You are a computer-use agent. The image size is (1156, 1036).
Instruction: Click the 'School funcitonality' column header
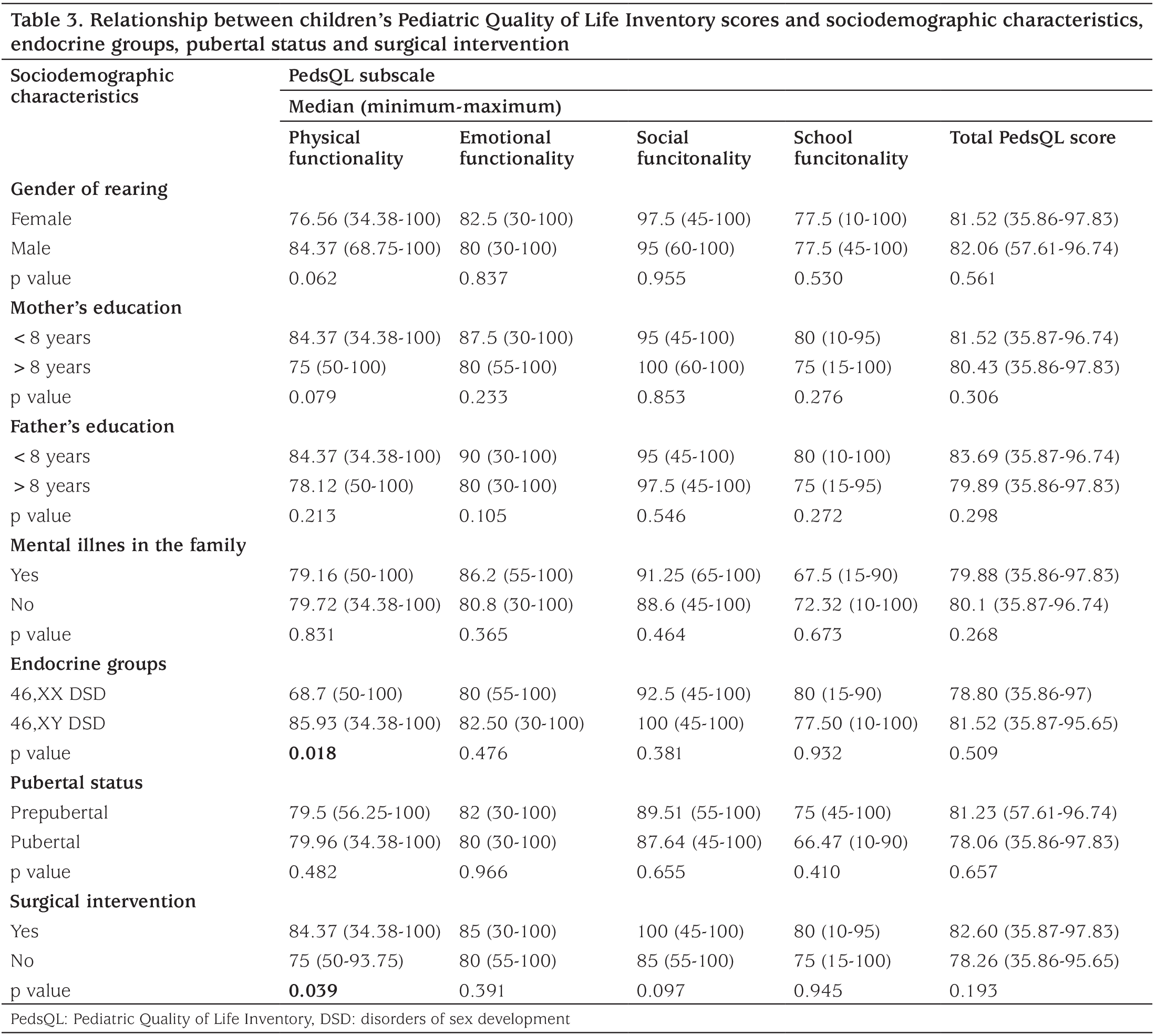(x=851, y=148)
